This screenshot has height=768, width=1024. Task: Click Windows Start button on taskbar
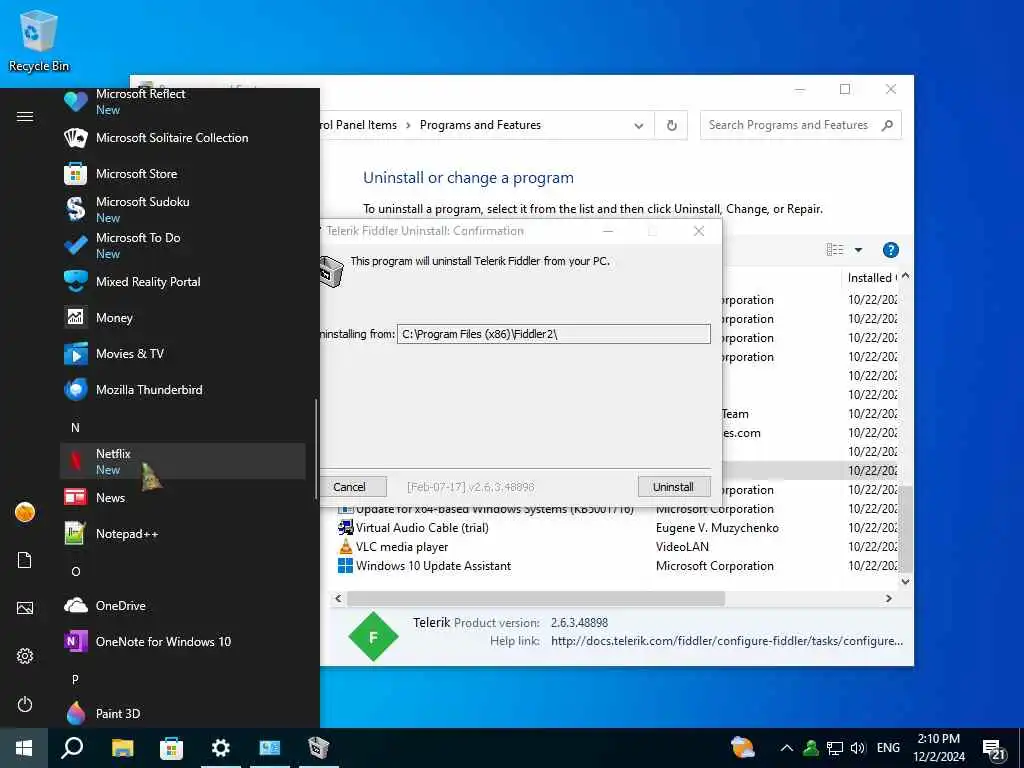click(x=24, y=748)
